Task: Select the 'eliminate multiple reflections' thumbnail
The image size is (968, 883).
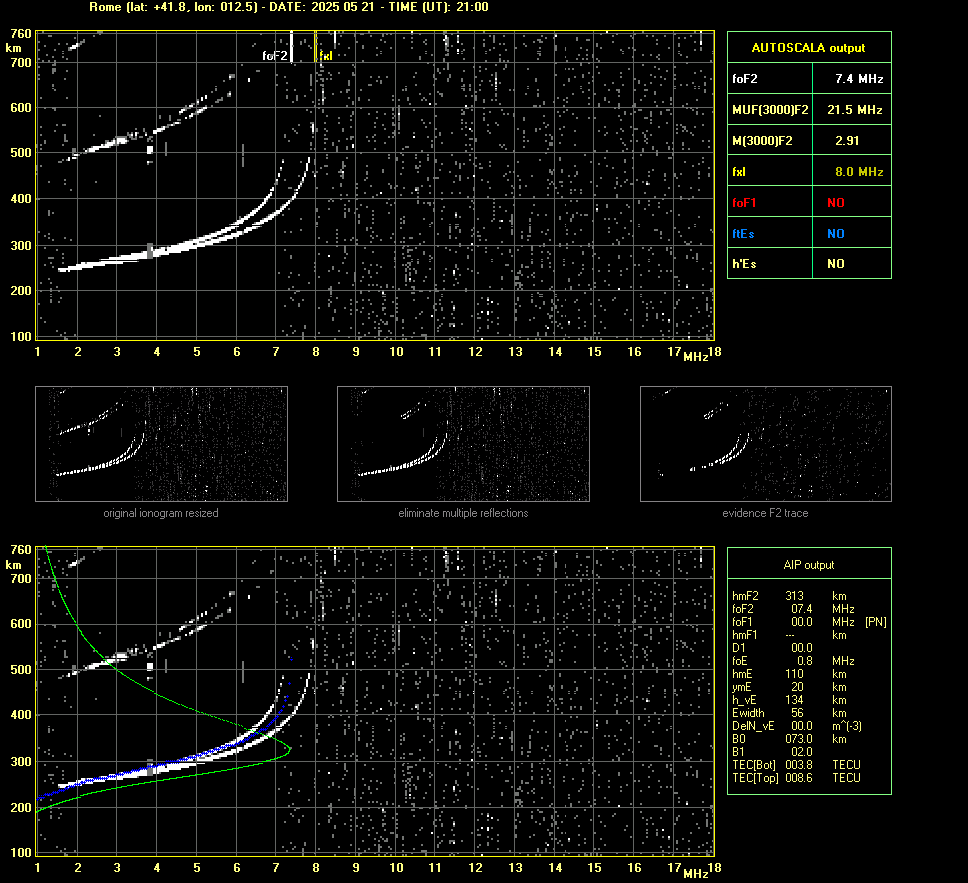Action: point(463,444)
